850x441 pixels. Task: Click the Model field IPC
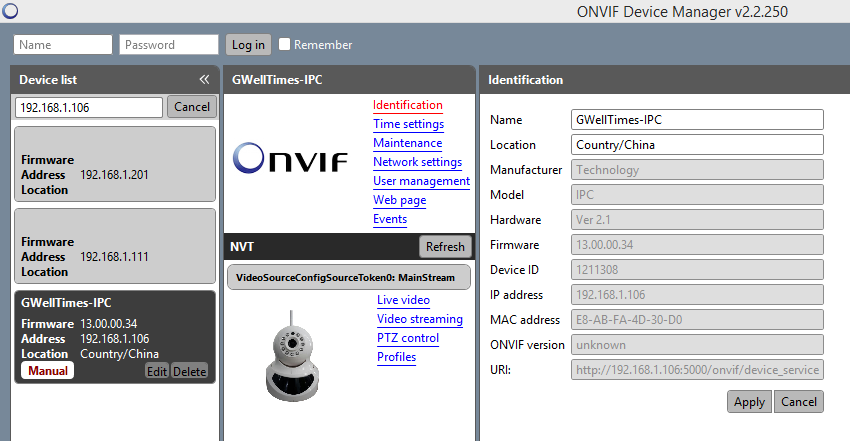[x=697, y=194]
